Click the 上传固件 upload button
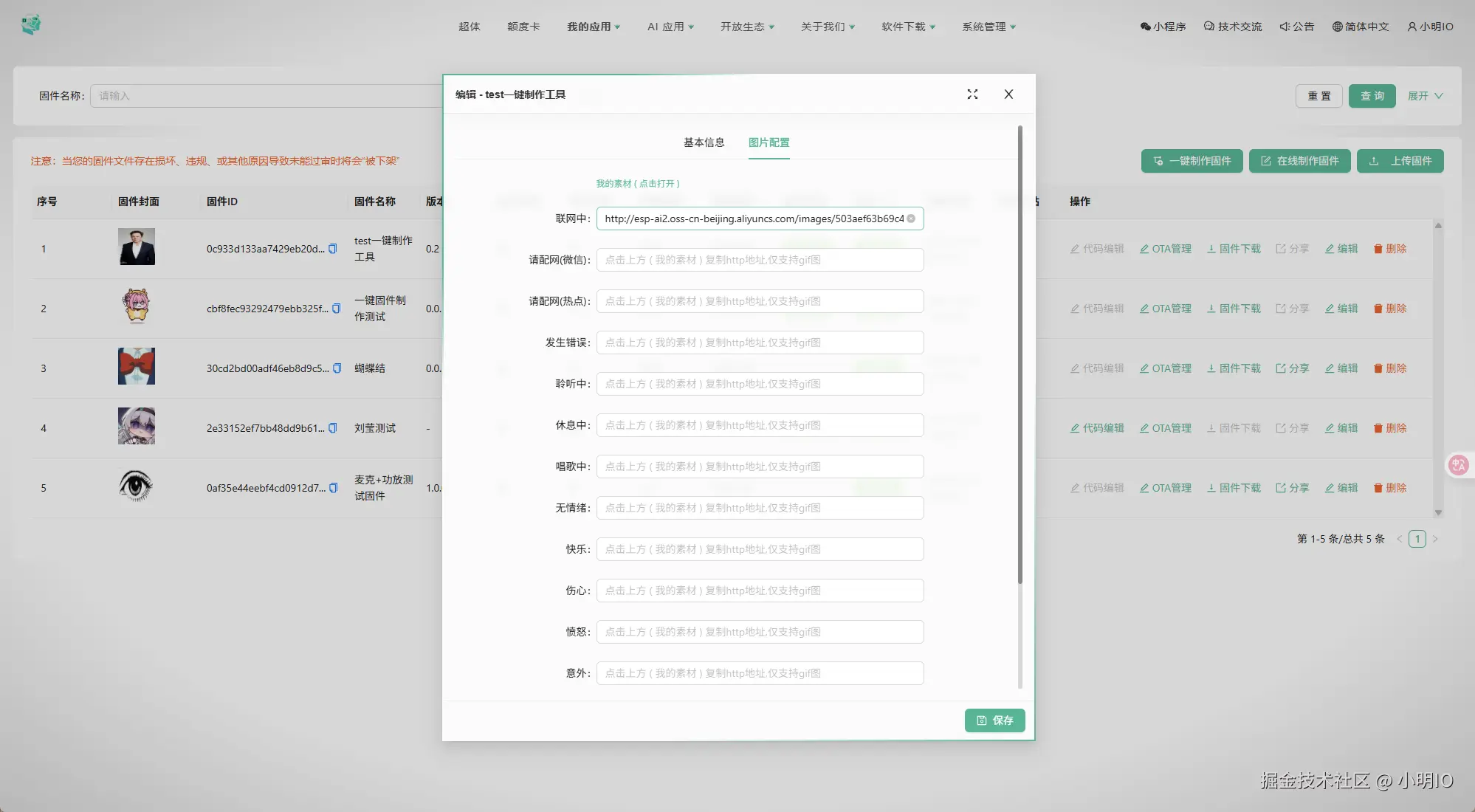Viewport: 1475px width, 812px height. [1400, 161]
